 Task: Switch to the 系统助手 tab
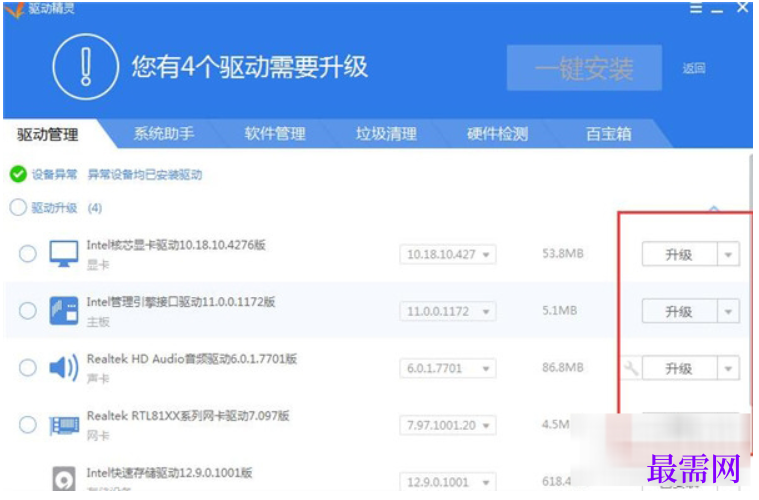click(164, 134)
